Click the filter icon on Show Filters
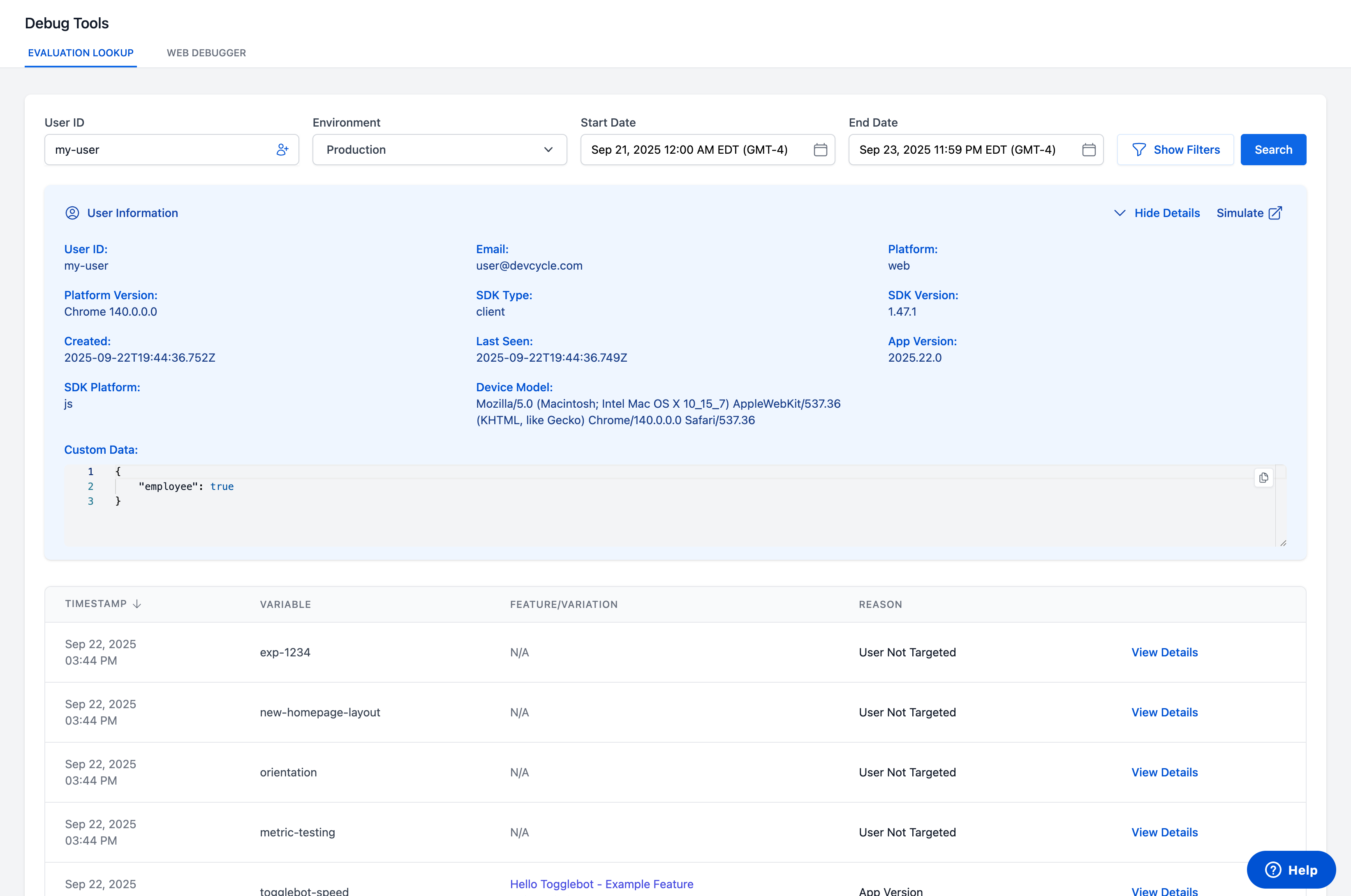The width and height of the screenshot is (1351, 896). 1139,149
